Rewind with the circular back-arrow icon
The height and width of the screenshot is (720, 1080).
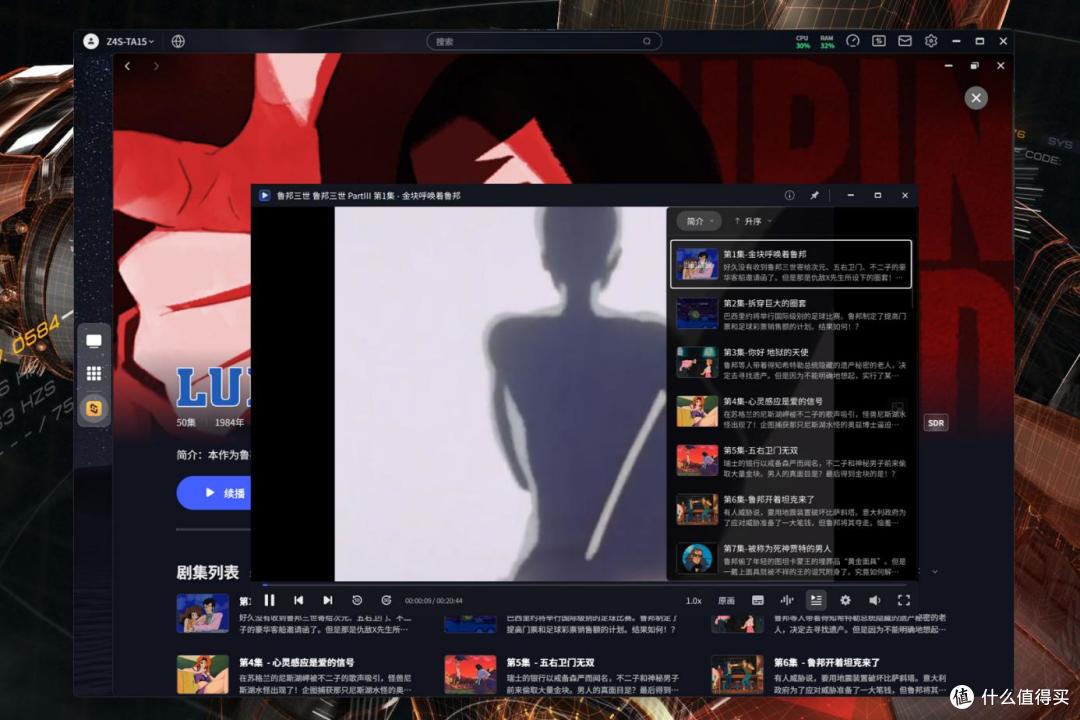(x=357, y=601)
